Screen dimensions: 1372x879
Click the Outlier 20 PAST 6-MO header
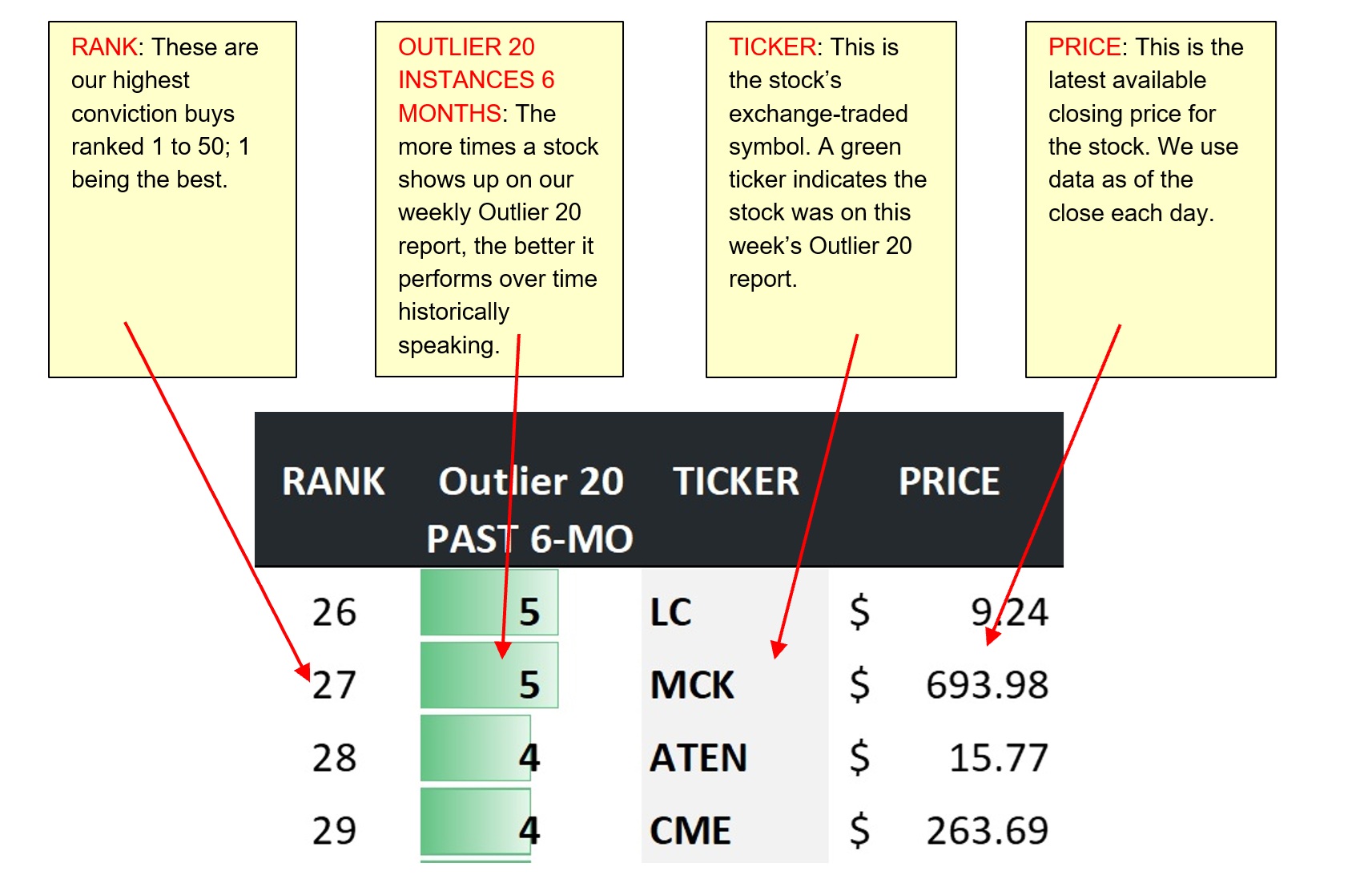point(530,510)
